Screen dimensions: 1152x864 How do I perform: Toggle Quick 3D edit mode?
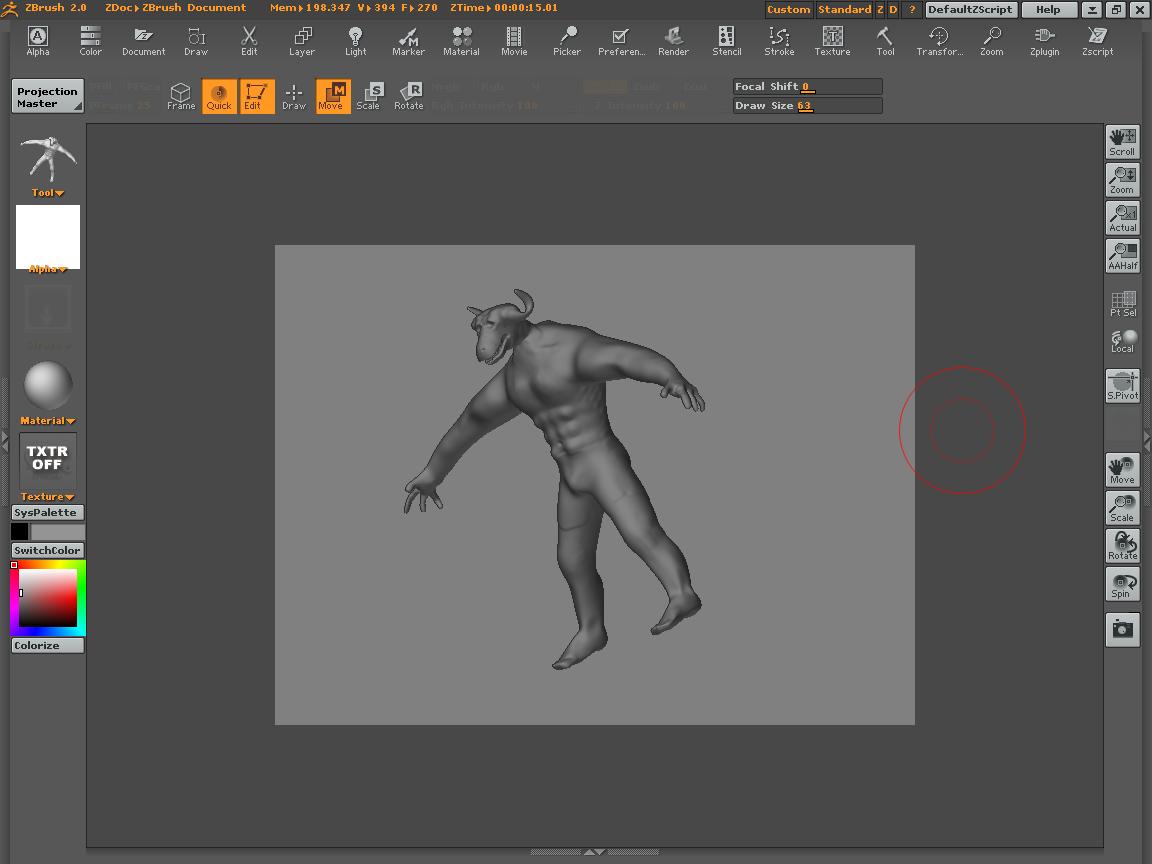click(x=219, y=96)
